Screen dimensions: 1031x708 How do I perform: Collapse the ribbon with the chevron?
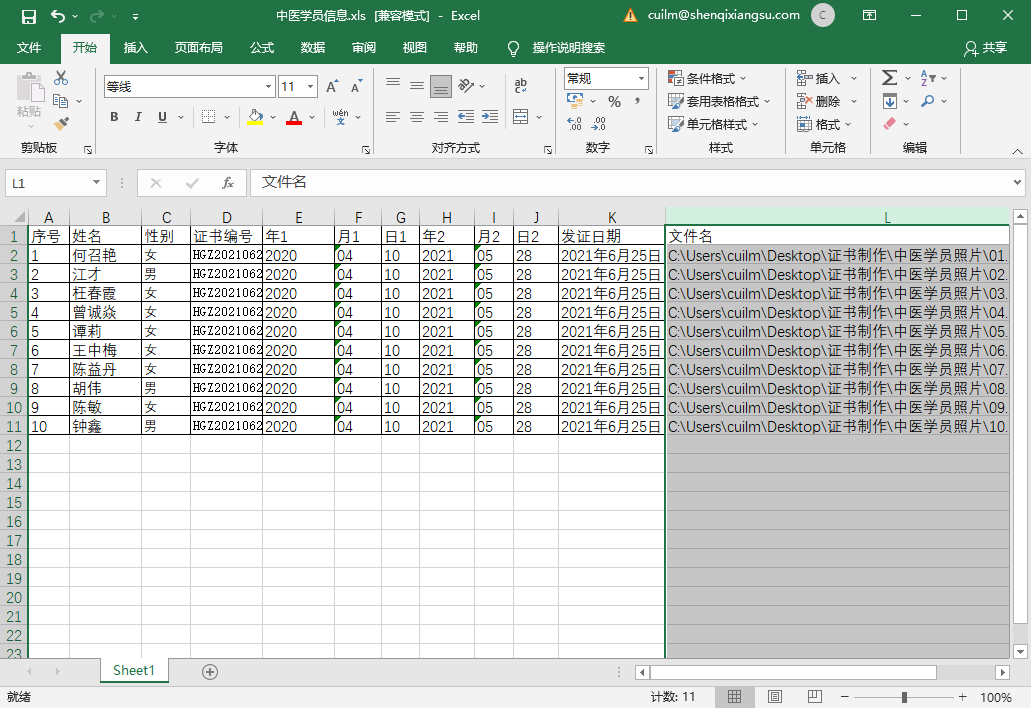[1017, 151]
